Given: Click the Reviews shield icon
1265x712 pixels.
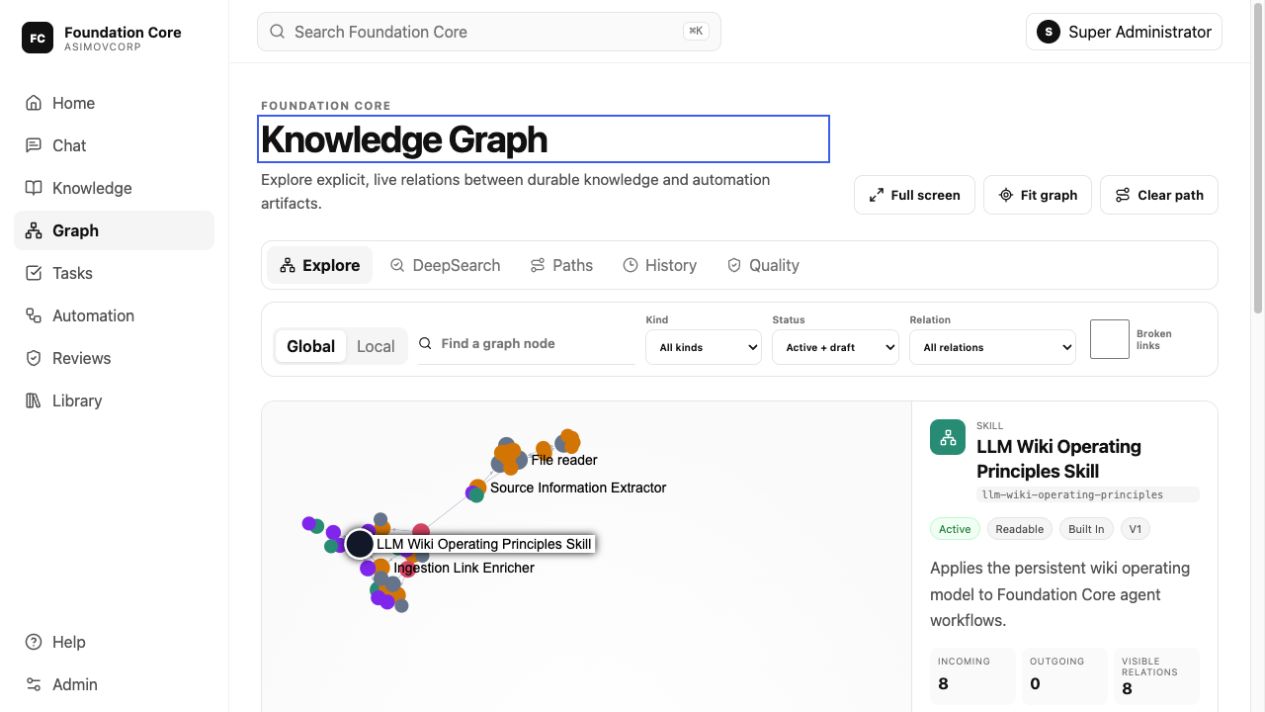Looking at the screenshot, I should point(34,358).
